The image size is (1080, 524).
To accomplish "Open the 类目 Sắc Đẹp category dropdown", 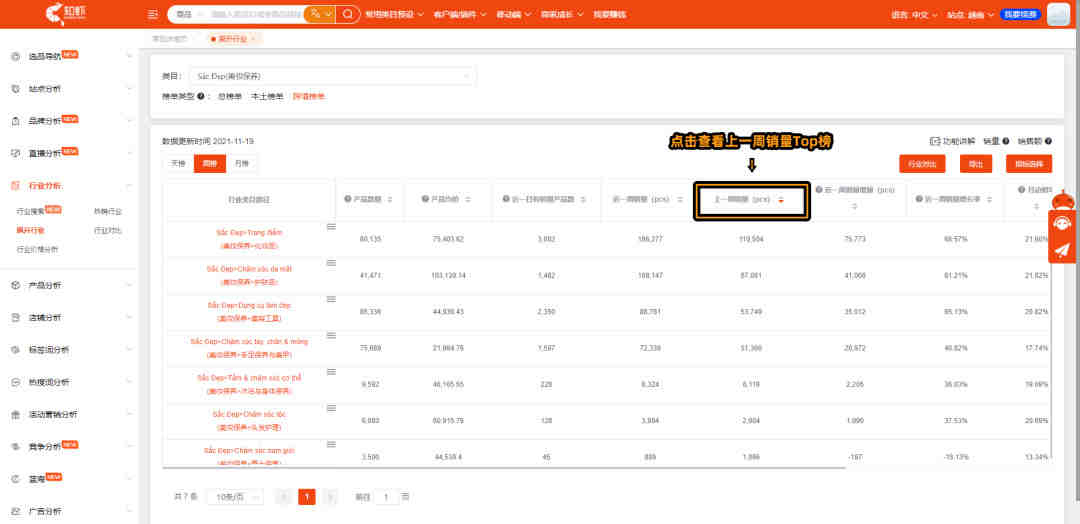I will (x=332, y=76).
